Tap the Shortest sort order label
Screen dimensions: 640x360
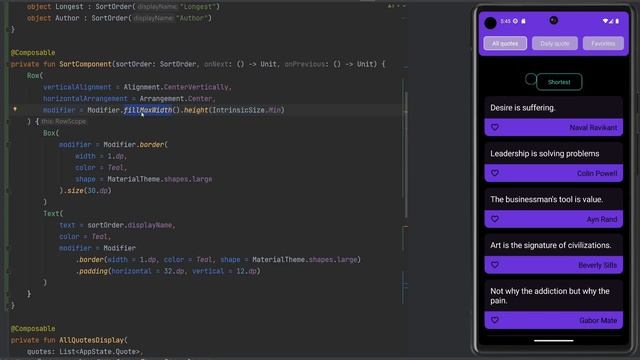pos(559,82)
